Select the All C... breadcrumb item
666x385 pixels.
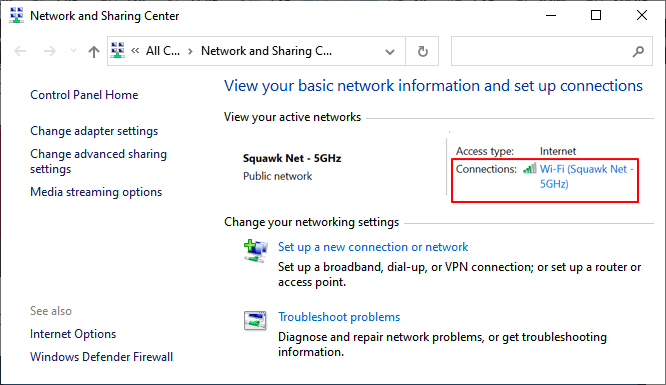point(163,51)
